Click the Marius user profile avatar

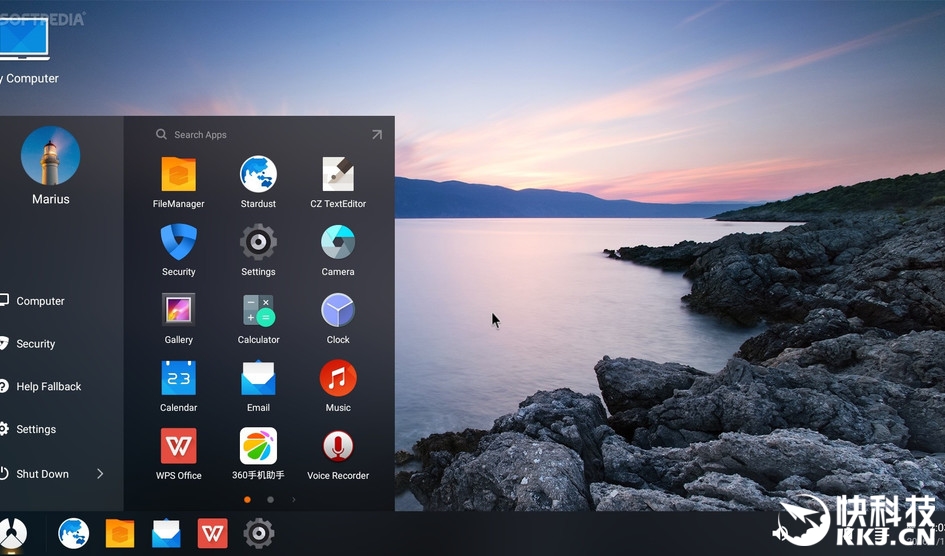point(50,156)
